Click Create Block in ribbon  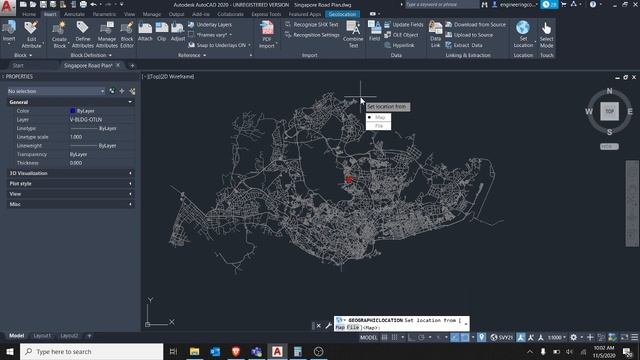(60, 34)
